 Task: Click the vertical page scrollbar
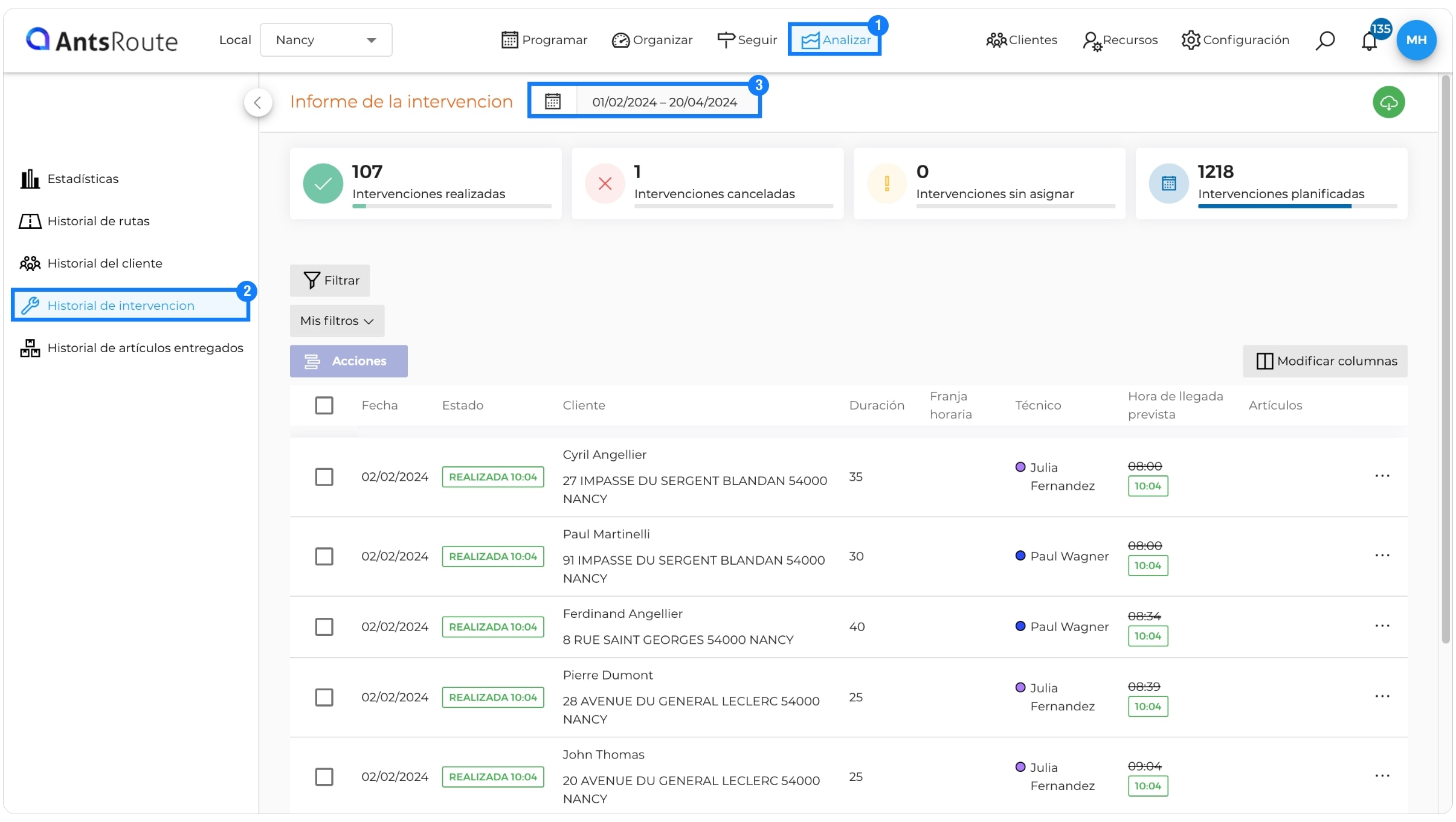(x=1445, y=359)
